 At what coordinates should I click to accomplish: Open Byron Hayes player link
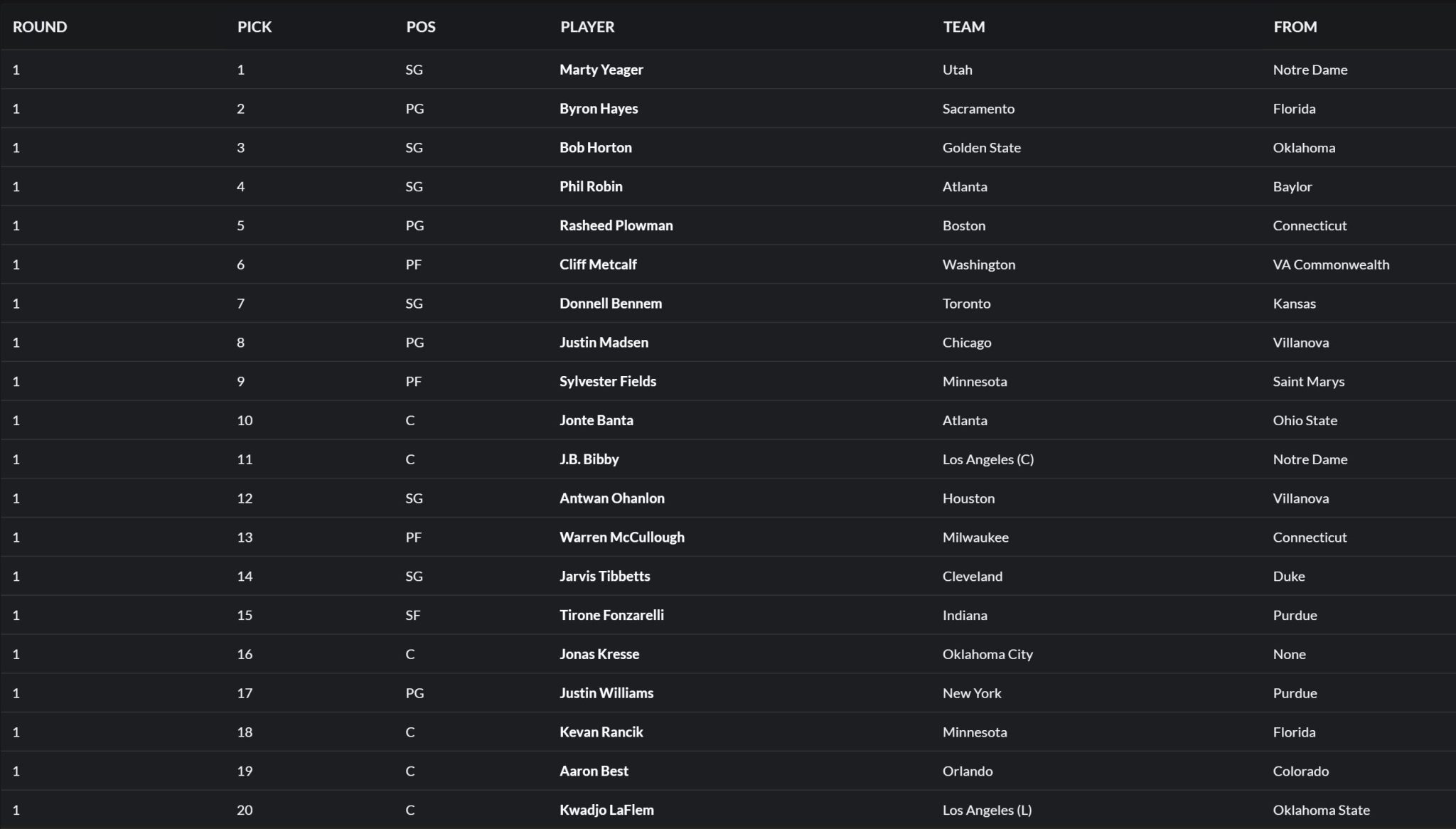tap(599, 109)
